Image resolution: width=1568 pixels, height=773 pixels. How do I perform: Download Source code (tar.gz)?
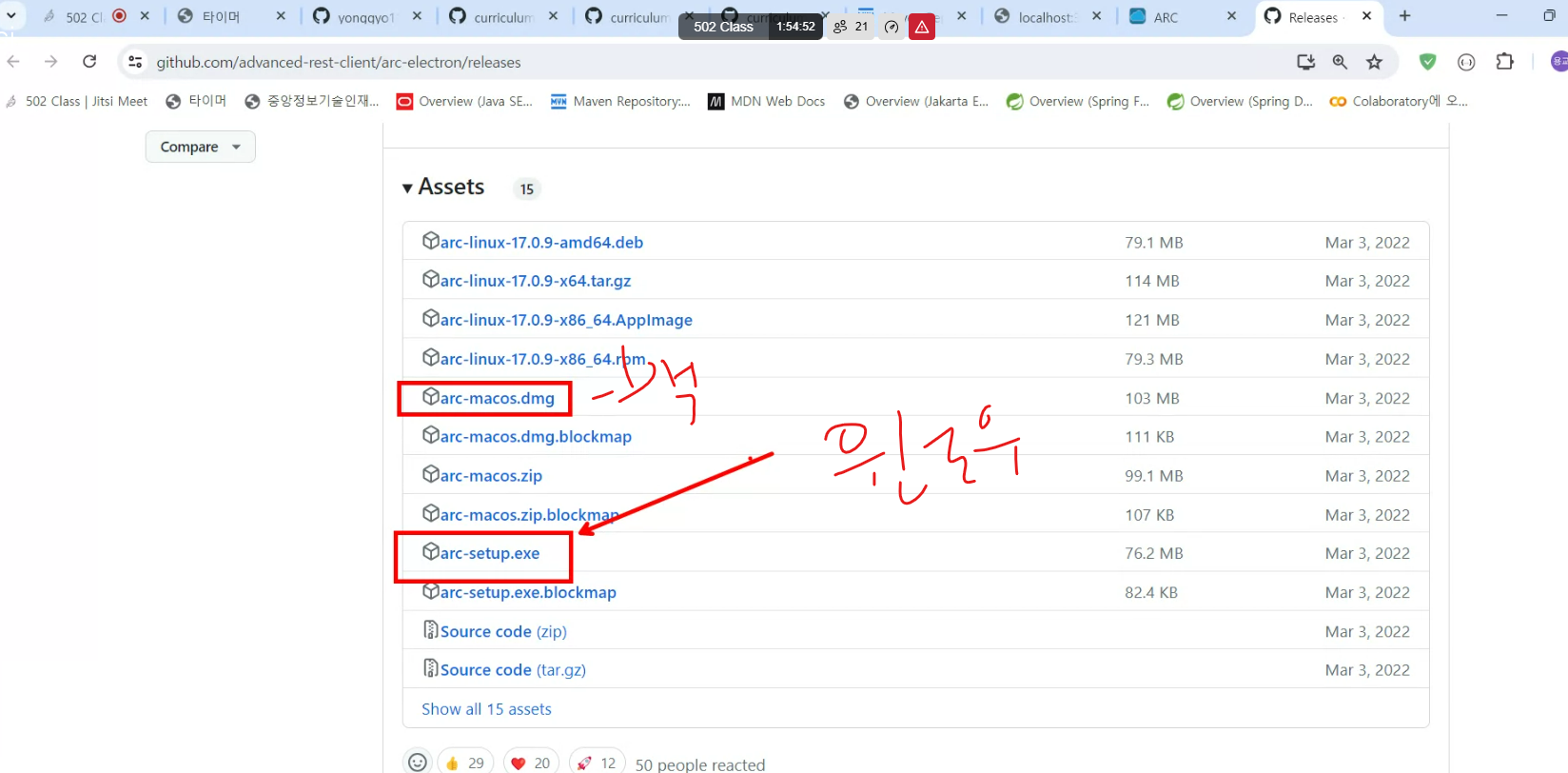[x=513, y=669]
